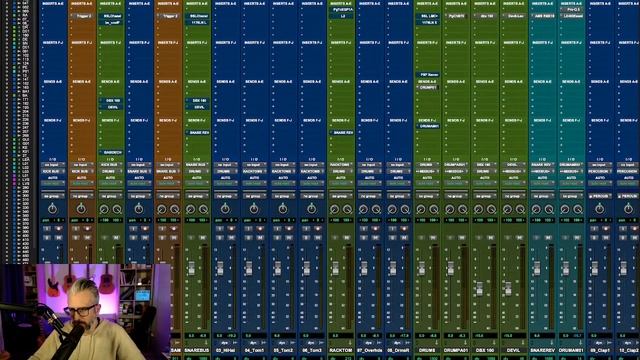Open the SNARE REV send on RACKTOM
Image resolution: width=640 pixels, height=360 pixels.
341,133
